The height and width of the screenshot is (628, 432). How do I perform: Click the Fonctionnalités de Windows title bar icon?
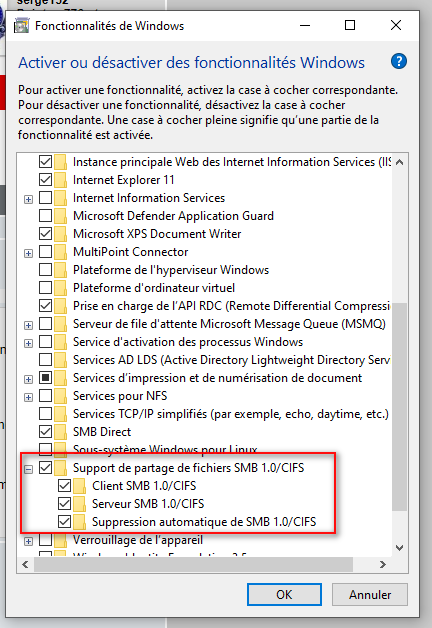pyautogui.click(x=22, y=26)
